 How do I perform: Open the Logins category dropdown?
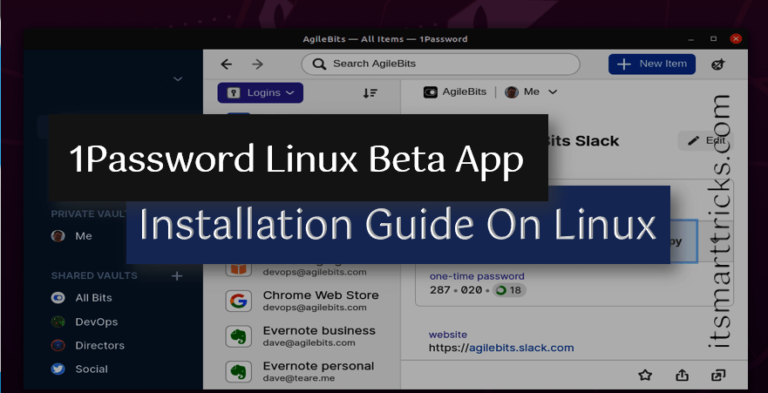260,93
